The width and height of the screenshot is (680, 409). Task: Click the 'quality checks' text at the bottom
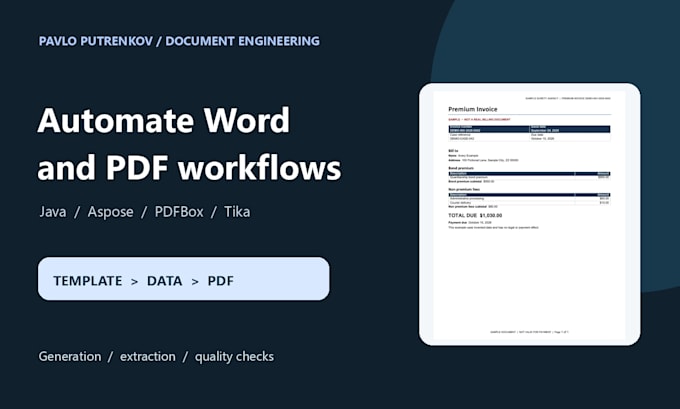[x=234, y=357]
